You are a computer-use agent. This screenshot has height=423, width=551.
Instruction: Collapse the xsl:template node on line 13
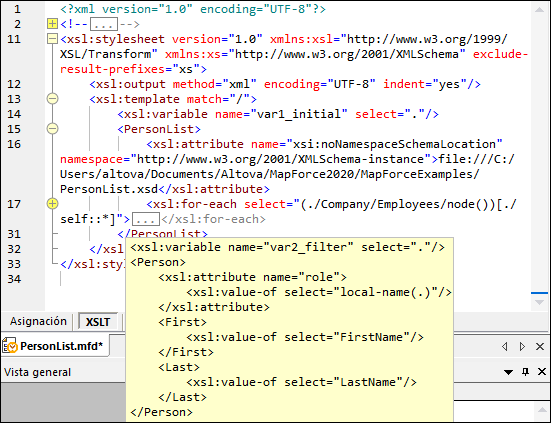52,99
